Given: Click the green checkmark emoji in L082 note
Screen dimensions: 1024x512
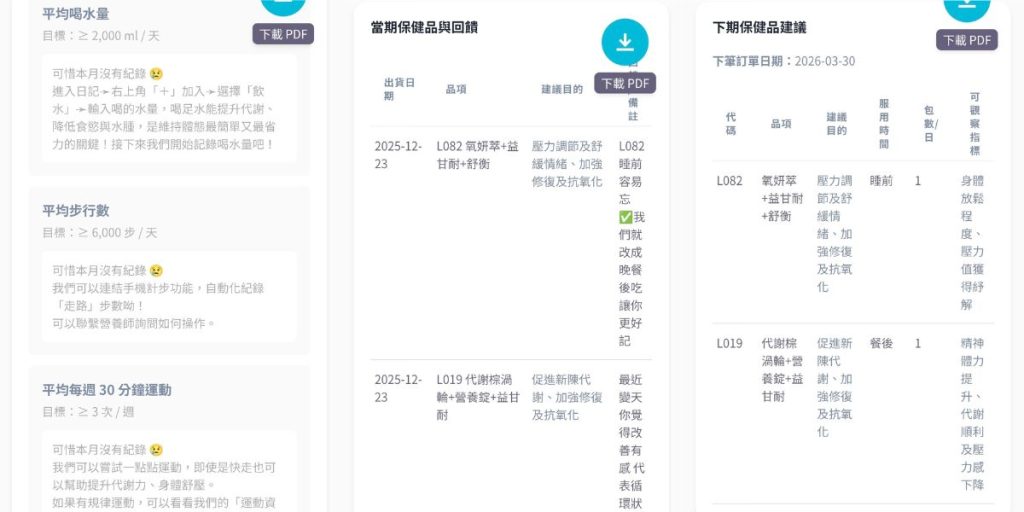Looking at the screenshot, I should 626,217.
